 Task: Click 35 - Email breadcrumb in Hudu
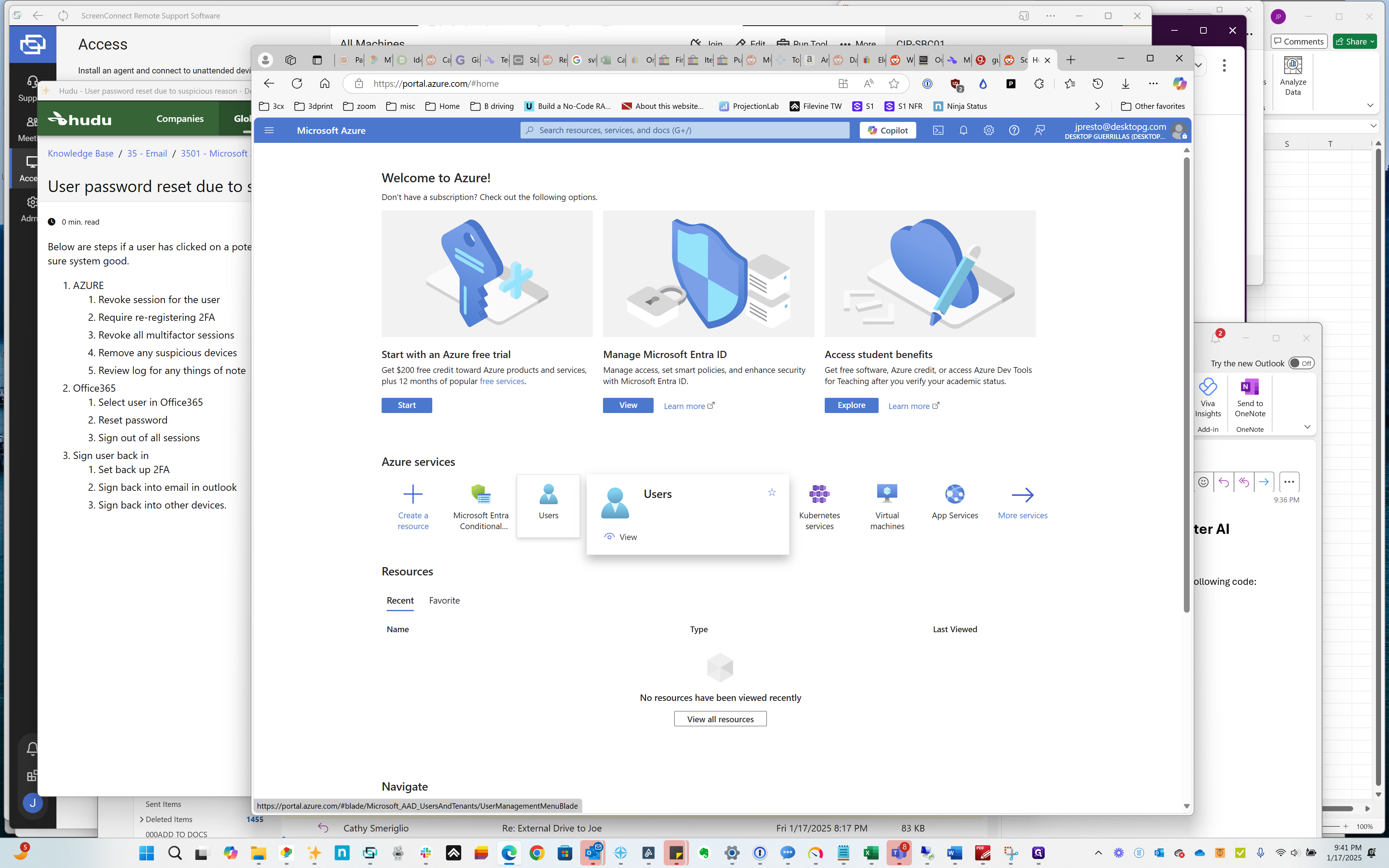(x=147, y=153)
